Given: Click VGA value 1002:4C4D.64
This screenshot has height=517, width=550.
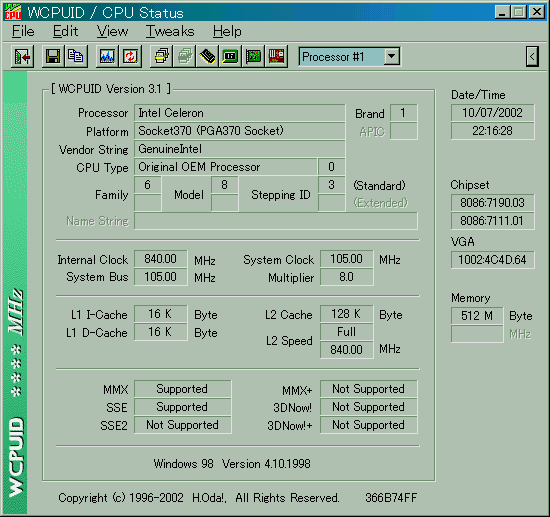Looking at the screenshot, I should (x=492, y=260).
